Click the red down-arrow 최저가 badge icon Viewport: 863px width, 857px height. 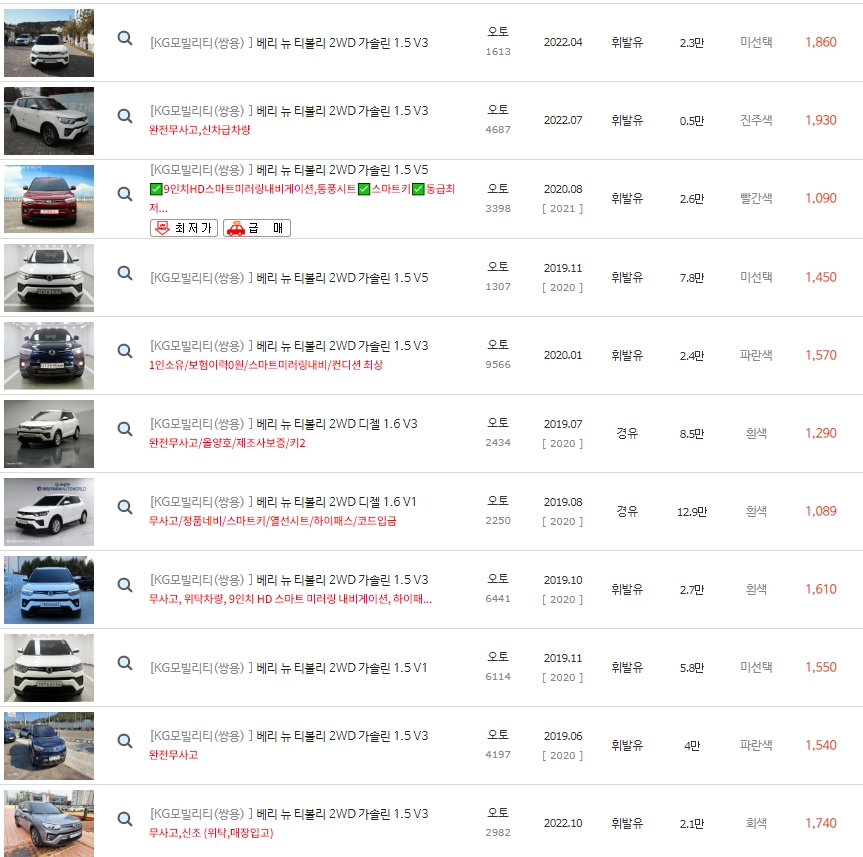click(x=163, y=228)
